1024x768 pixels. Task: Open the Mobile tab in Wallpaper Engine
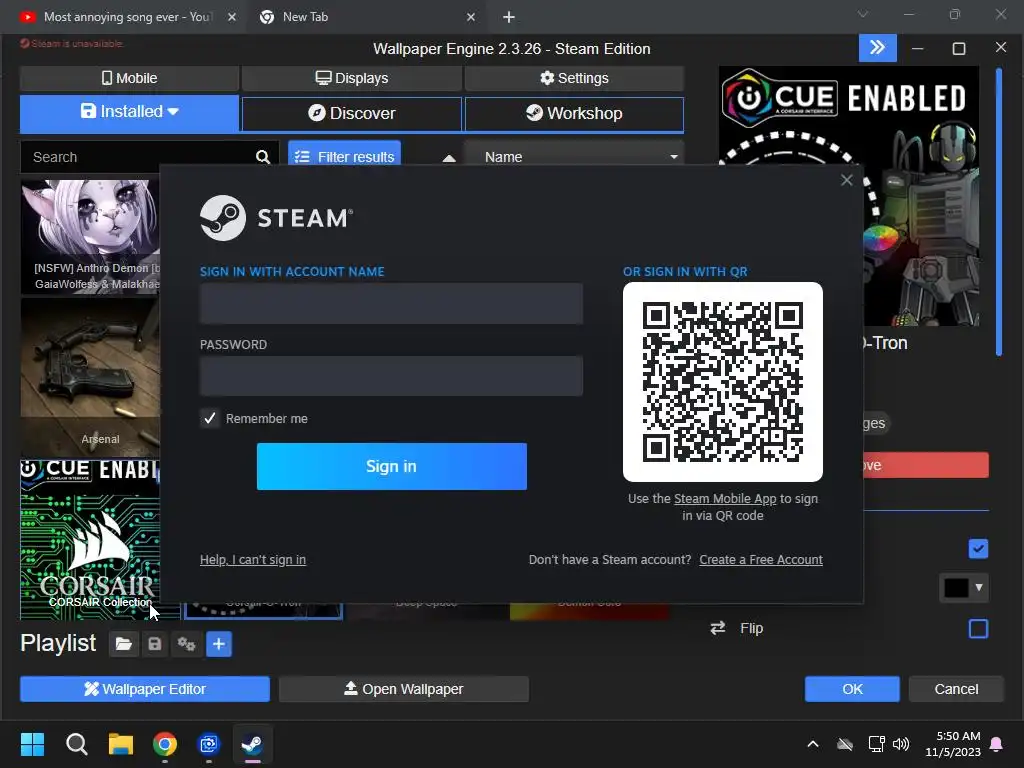[129, 78]
